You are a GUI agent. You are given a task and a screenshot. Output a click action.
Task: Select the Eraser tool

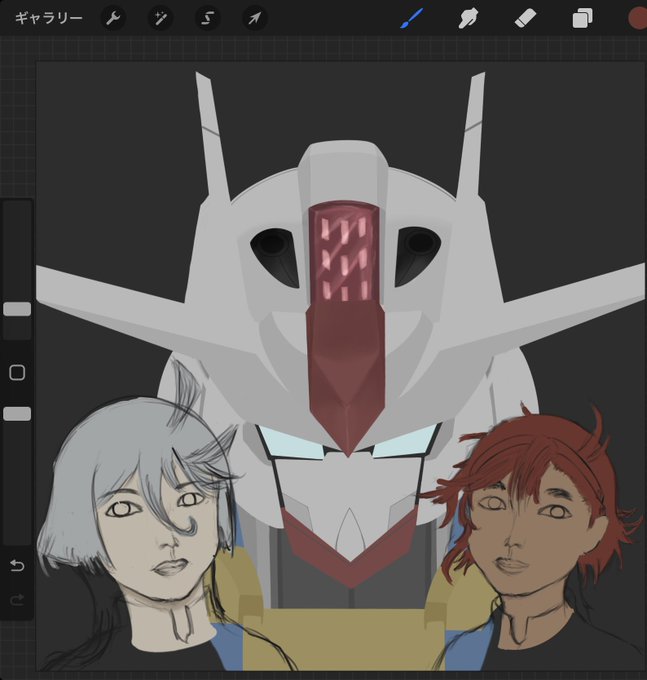click(525, 19)
